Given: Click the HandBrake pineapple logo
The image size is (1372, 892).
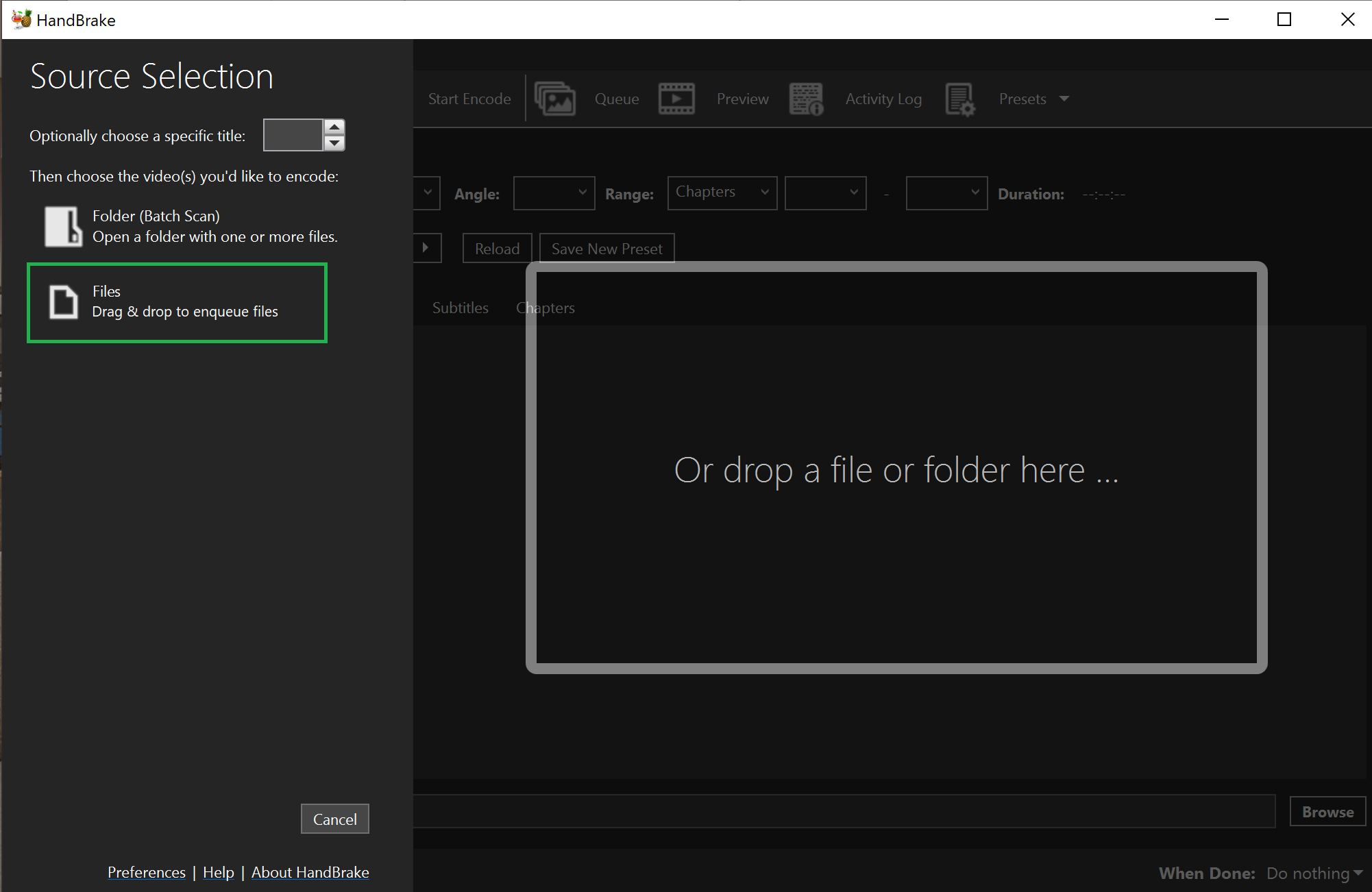Looking at the screenshot, I should coord(21,18).
